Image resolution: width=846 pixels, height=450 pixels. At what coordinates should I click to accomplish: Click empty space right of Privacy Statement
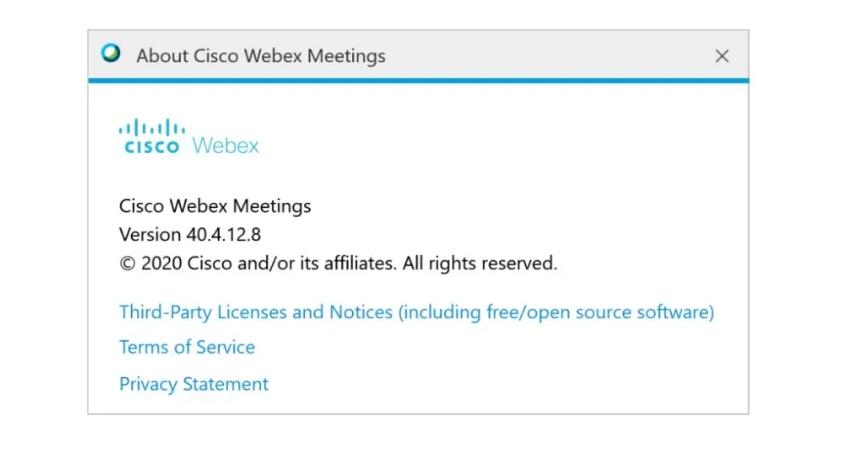tap(500, 384)
